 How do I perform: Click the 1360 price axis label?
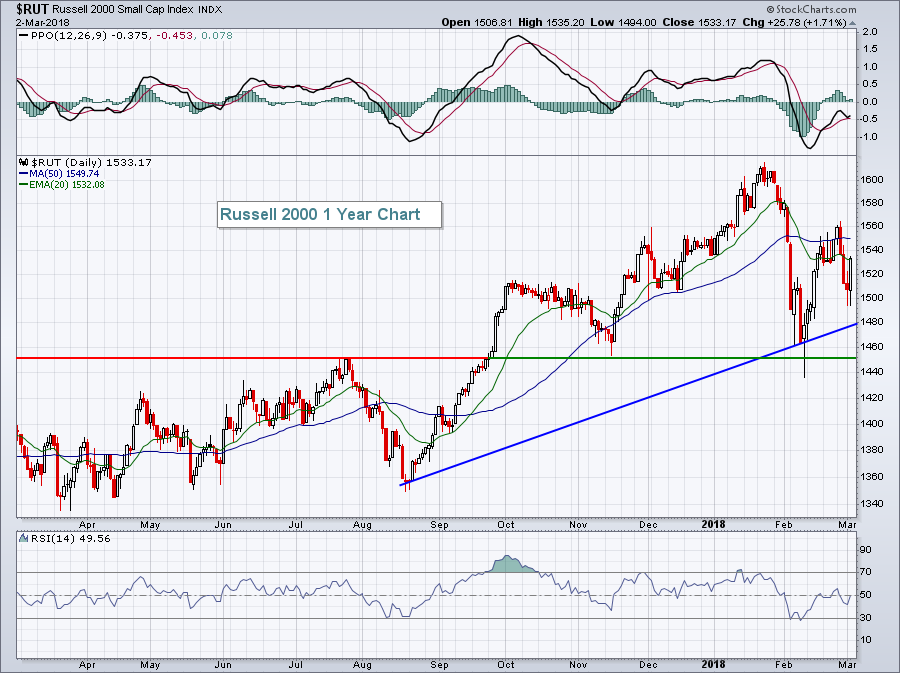tap(872, 476)
